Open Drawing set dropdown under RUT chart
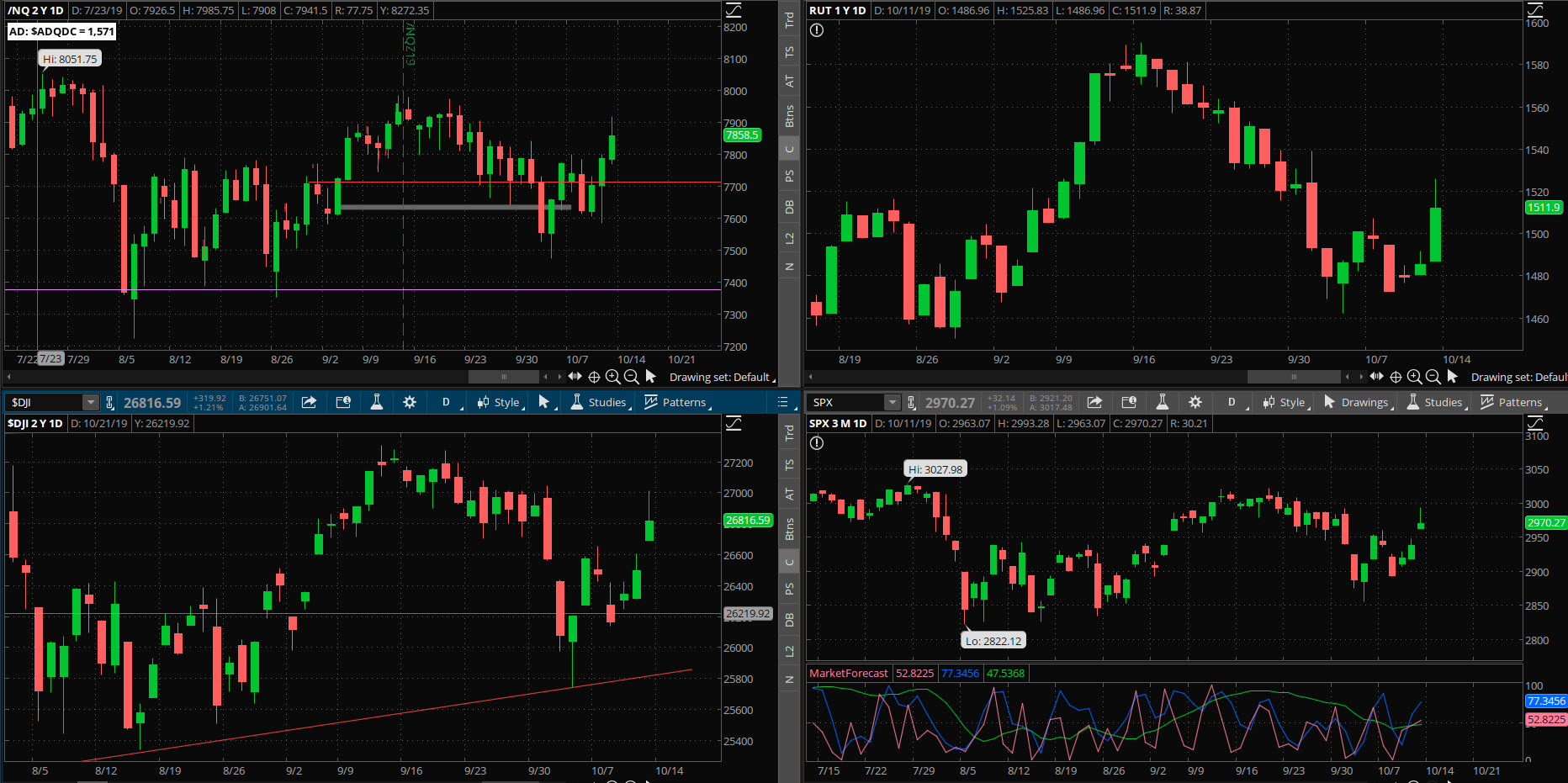 tap(1518, 377)
